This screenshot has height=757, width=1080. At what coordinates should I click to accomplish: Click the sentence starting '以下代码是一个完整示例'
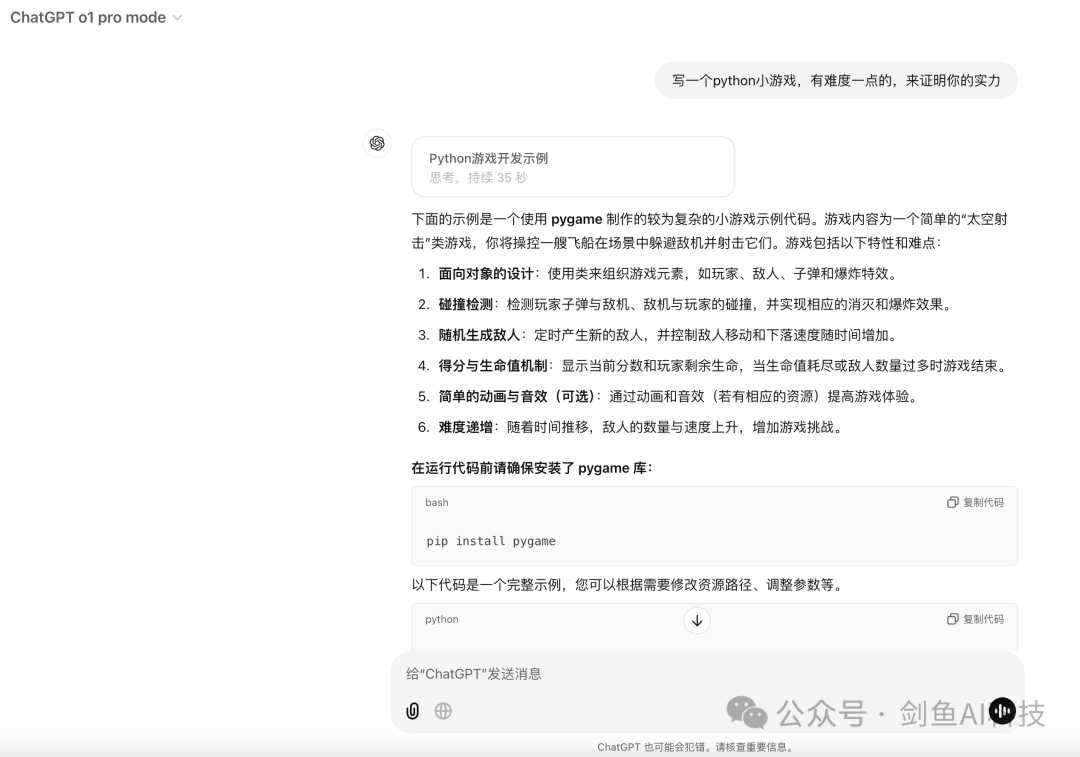click(x=627, y=585)
